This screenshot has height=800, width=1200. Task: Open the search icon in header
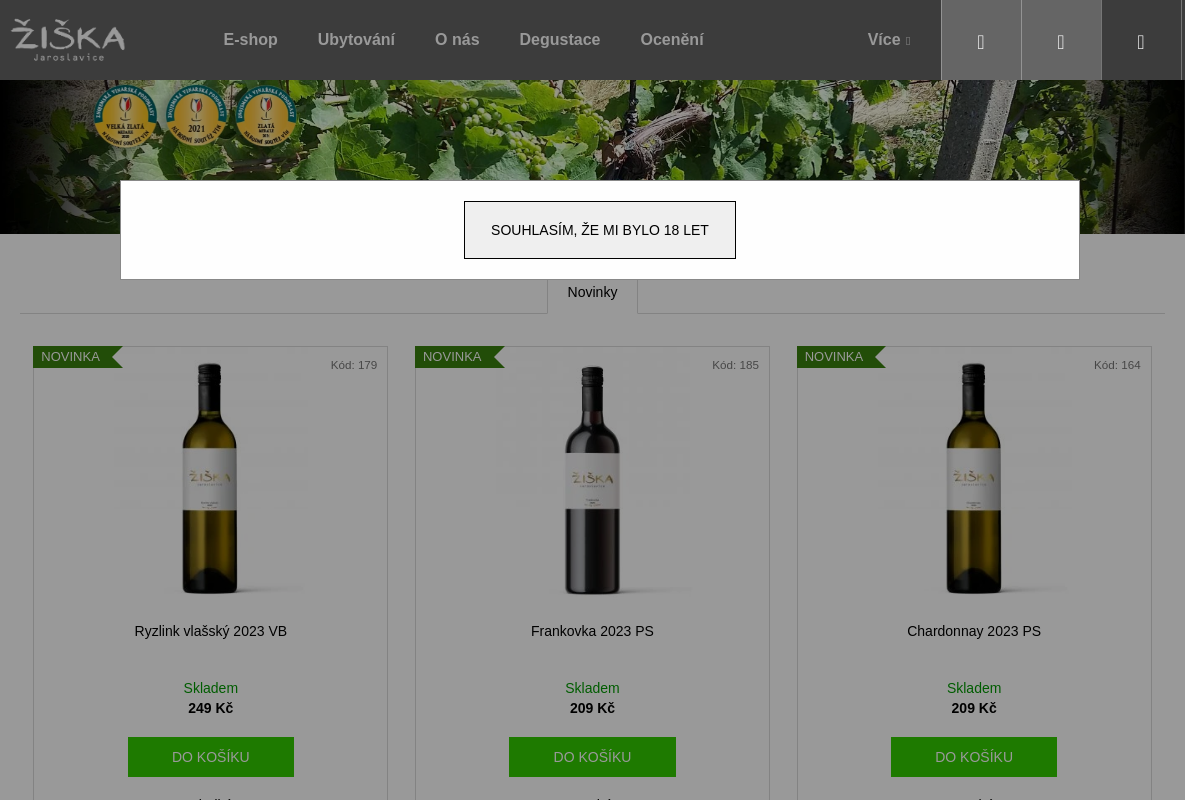click(981, 41)
